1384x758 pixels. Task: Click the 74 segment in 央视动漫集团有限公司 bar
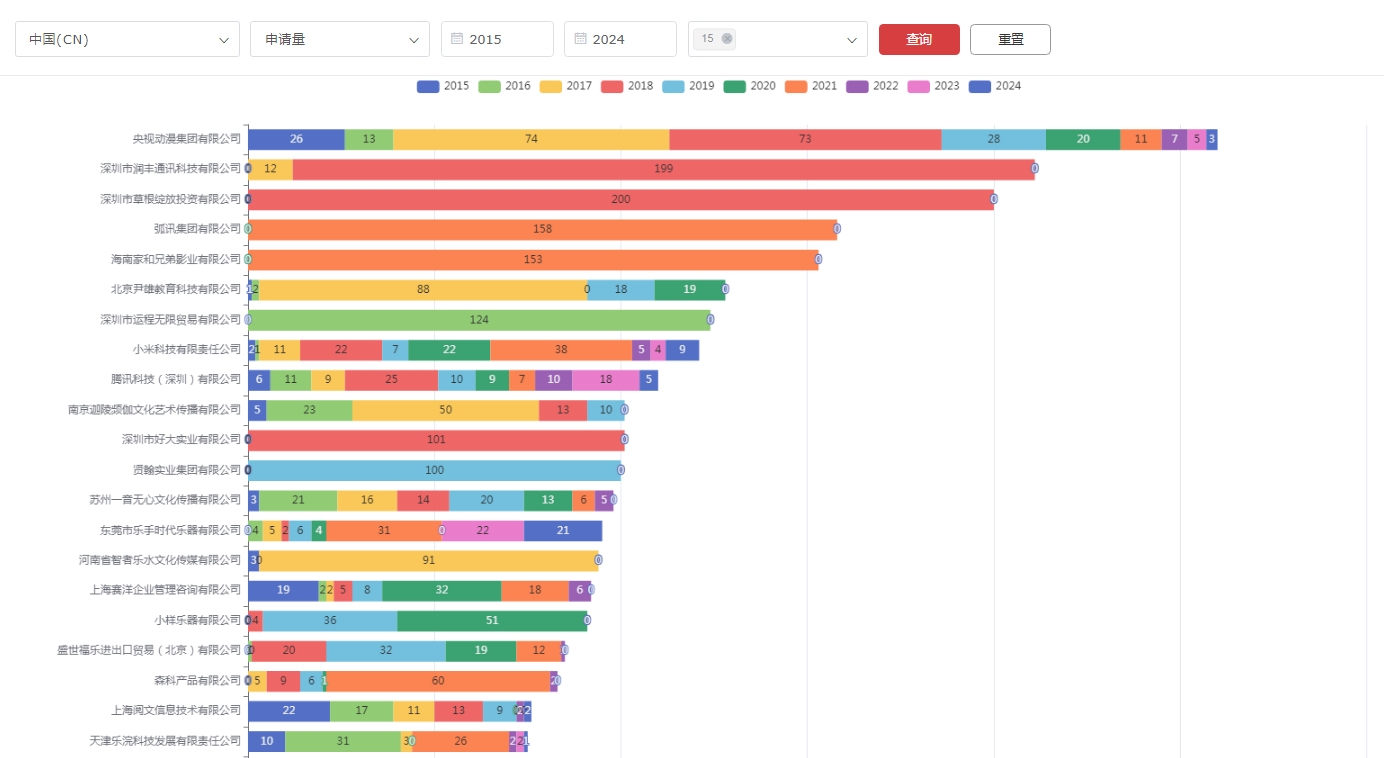click(x=531, y=139)
